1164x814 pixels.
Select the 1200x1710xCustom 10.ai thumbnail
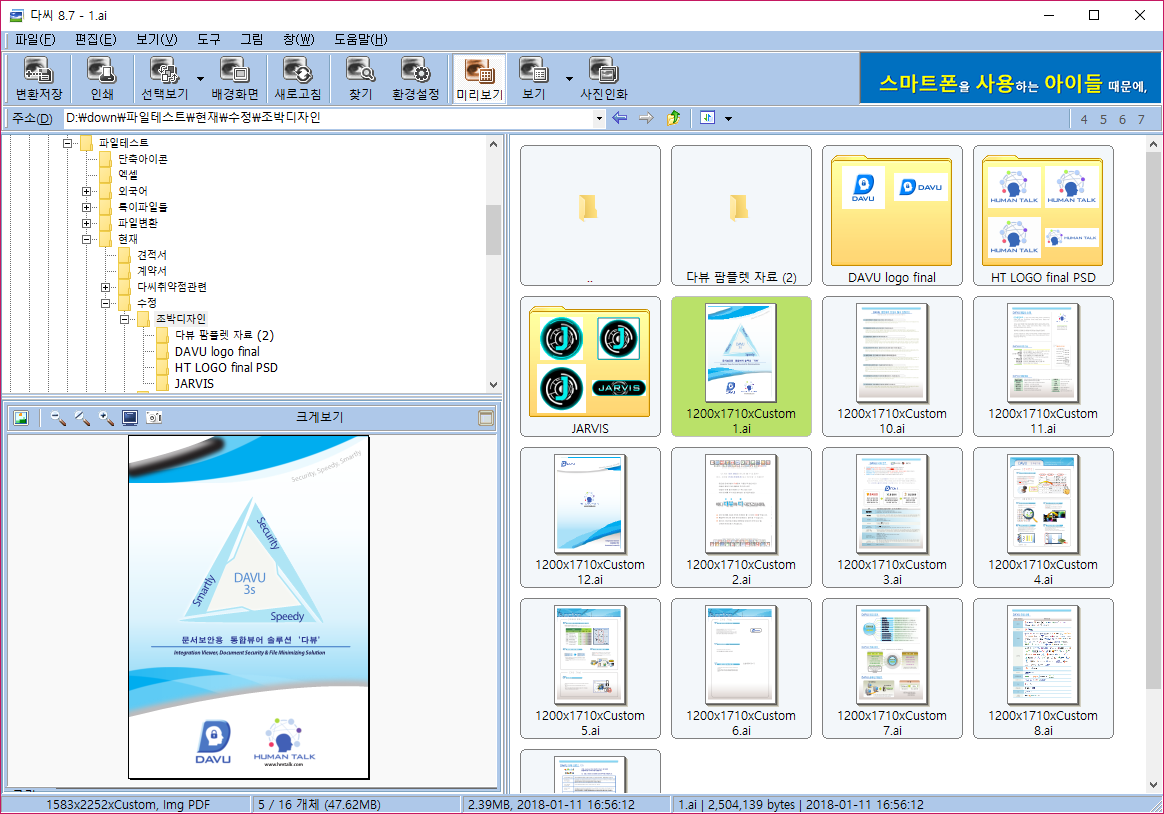(x=892, y=367)
